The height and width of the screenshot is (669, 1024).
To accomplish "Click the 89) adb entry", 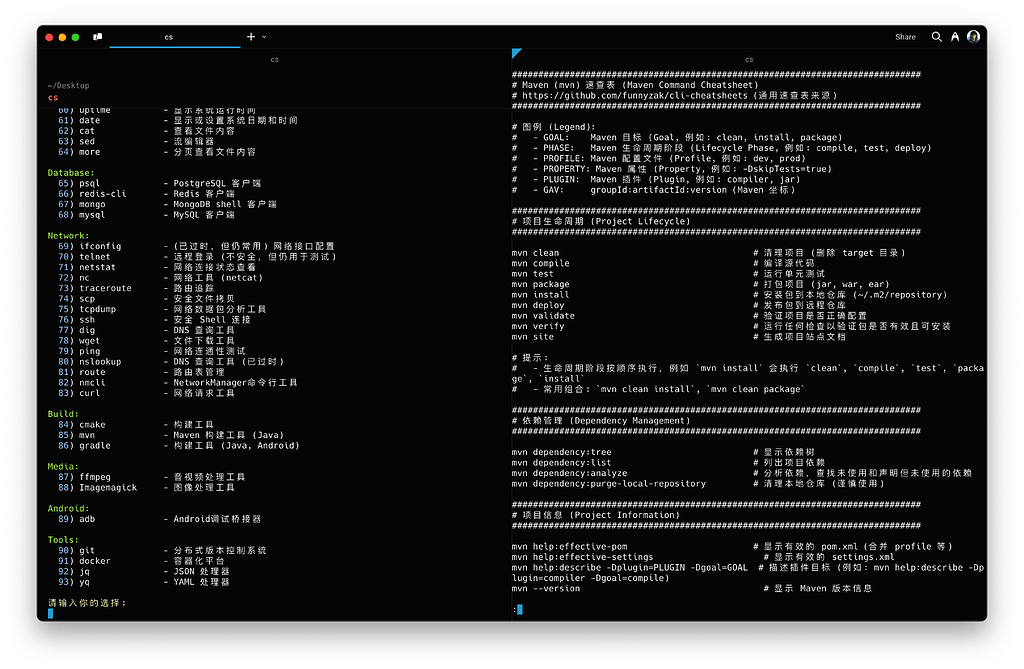I will pyautogui.click(x=159, y=519).
